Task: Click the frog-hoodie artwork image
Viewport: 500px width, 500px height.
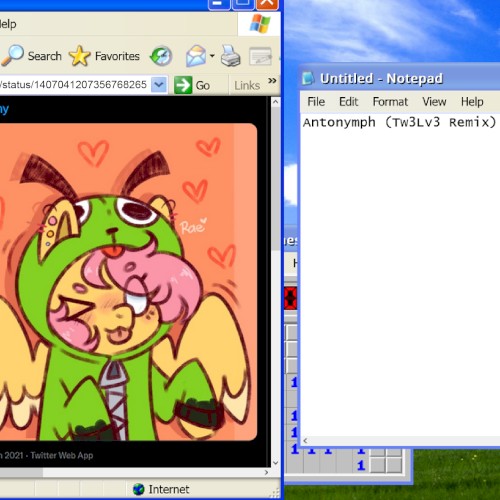Action: 128,282
